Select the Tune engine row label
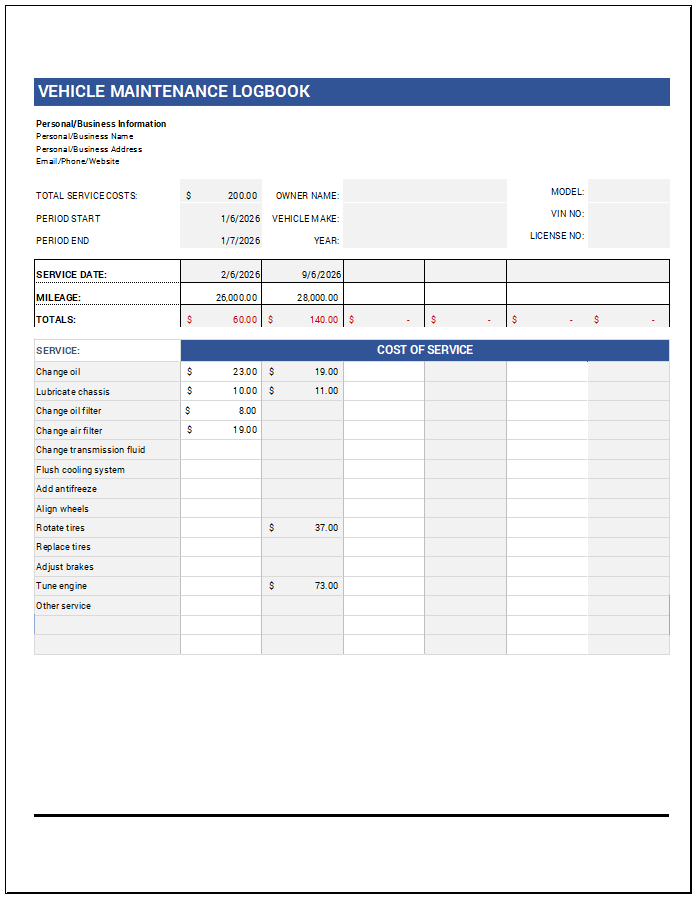This screenshot has height=898, width=698. 61,586
